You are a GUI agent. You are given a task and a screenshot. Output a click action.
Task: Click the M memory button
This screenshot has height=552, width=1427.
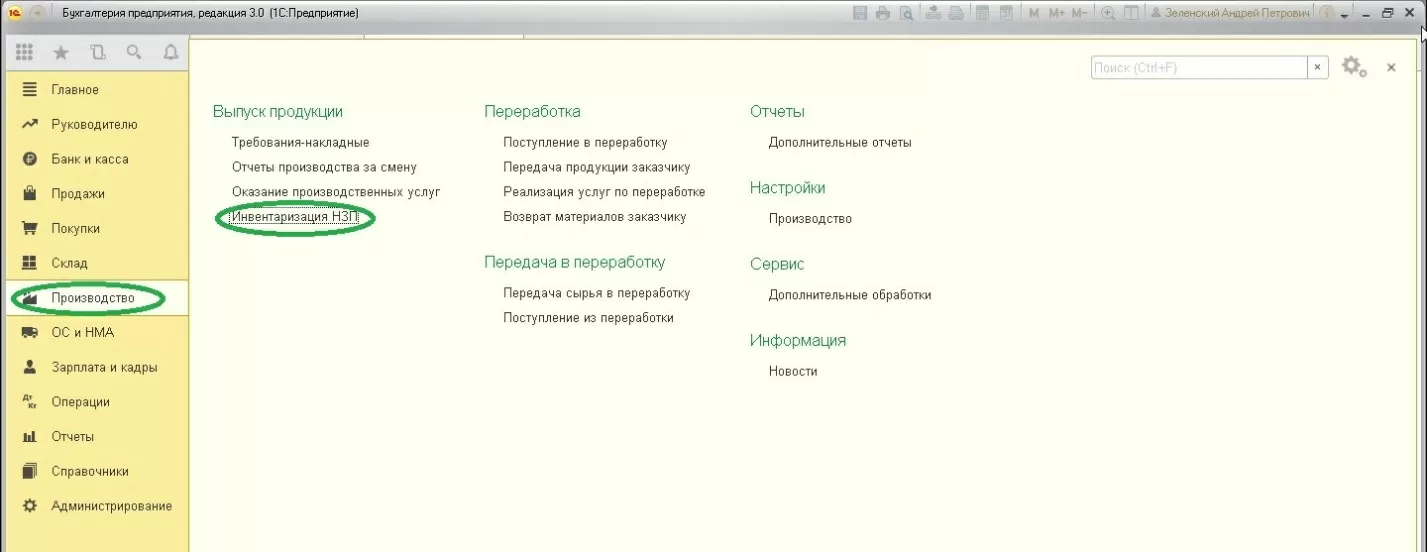pos(1034,13)
